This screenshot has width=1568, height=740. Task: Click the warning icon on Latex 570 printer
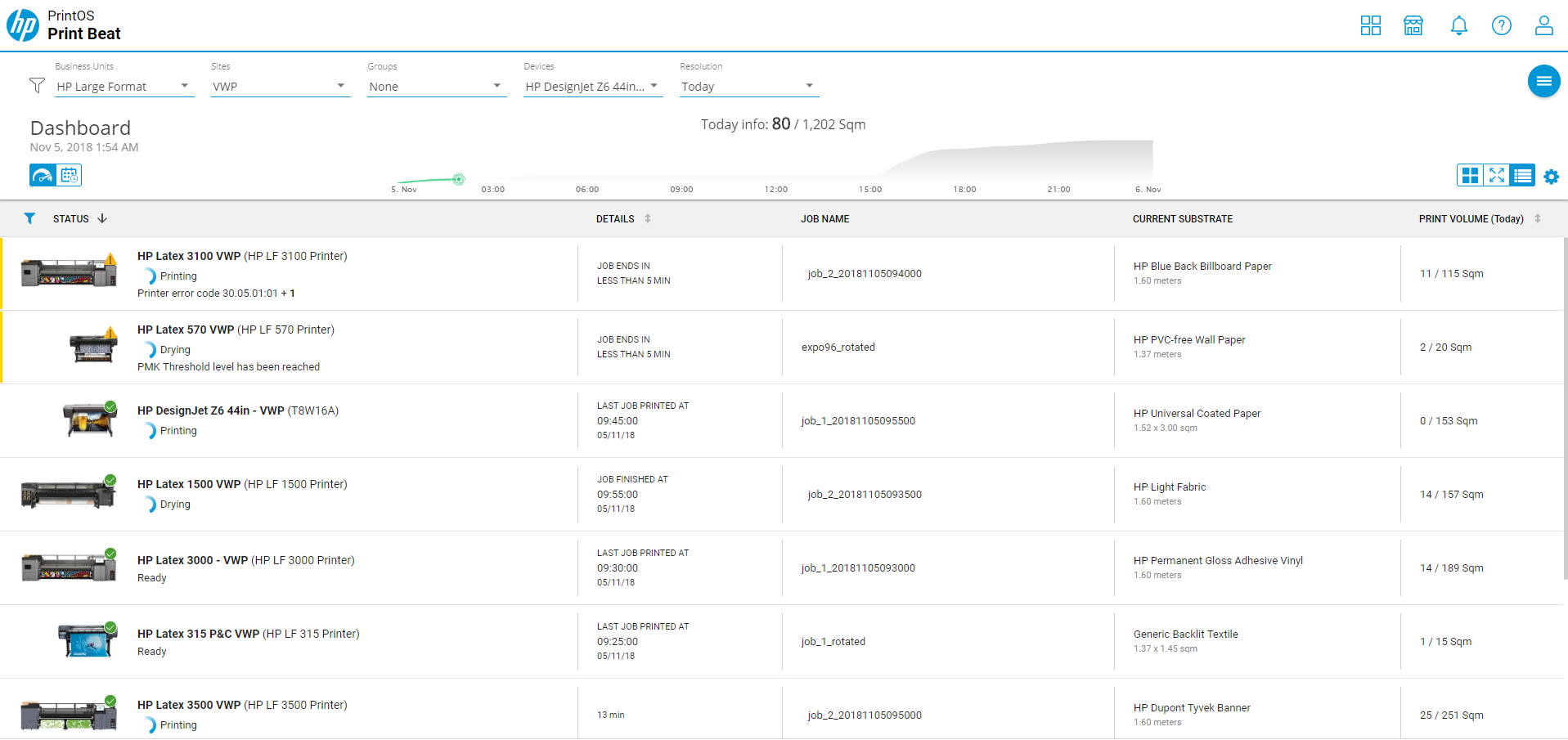coord(110,333)
